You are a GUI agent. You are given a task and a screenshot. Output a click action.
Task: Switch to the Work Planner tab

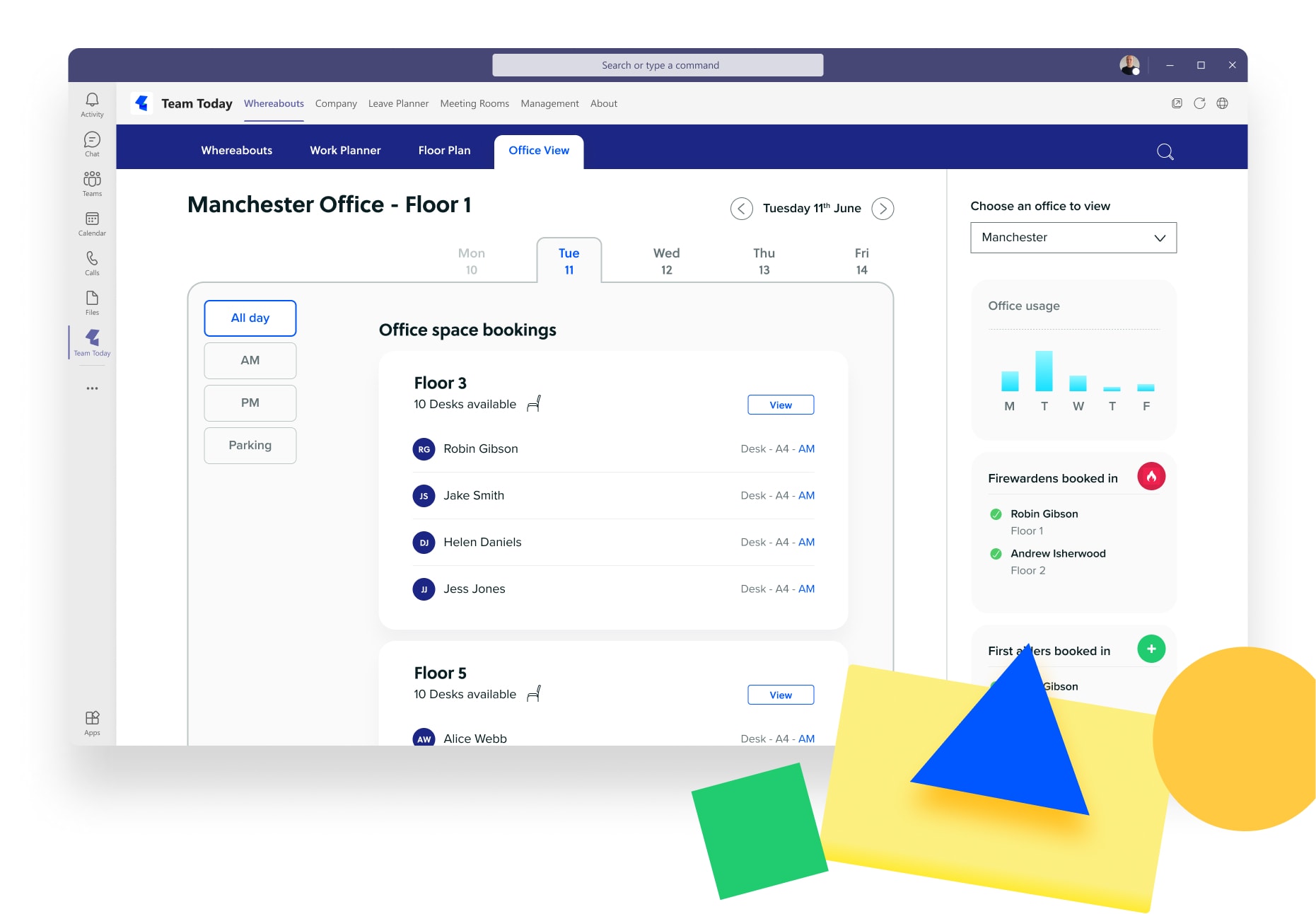click(x=345, y=151)
